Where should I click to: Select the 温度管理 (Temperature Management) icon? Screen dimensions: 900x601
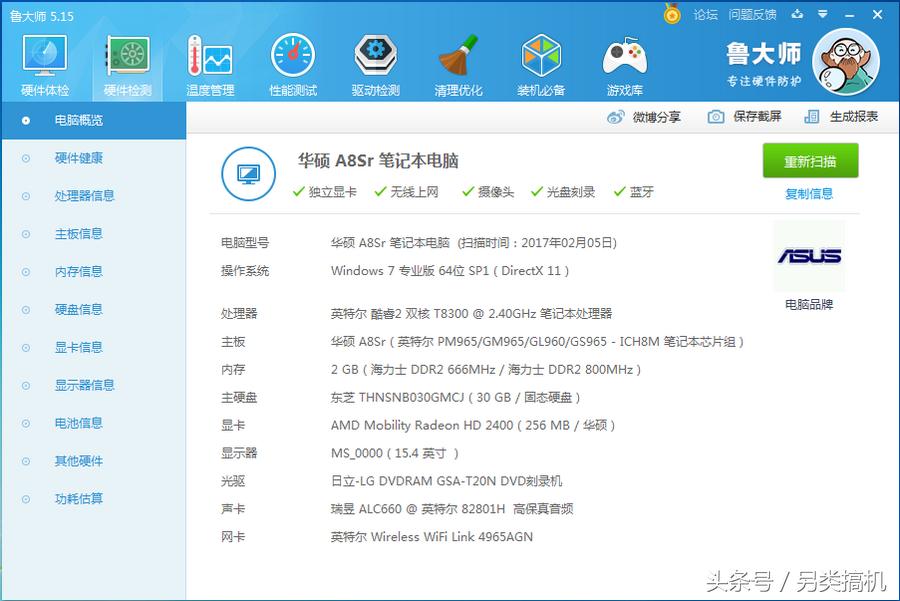pos(207,62)
